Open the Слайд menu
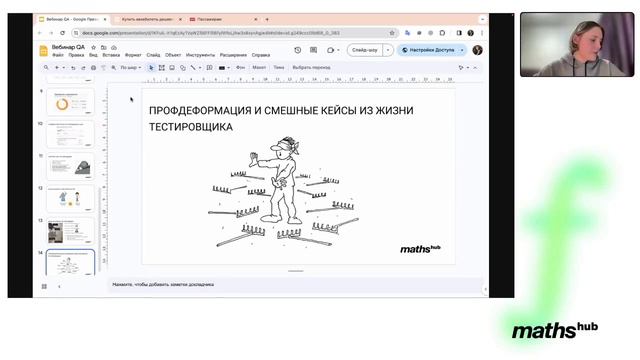Screen dimensions: 640x360 click(153, 55)
